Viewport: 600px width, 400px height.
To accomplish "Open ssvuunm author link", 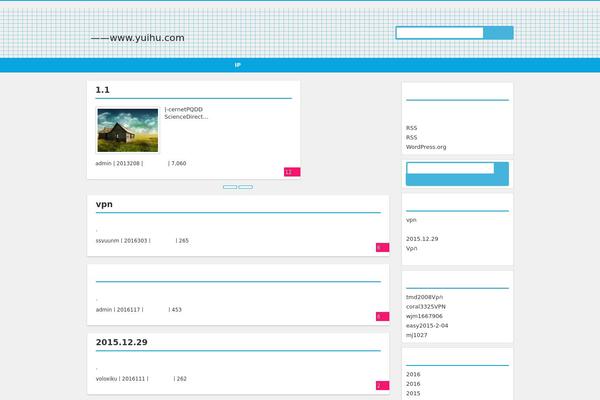I will 107,240.
